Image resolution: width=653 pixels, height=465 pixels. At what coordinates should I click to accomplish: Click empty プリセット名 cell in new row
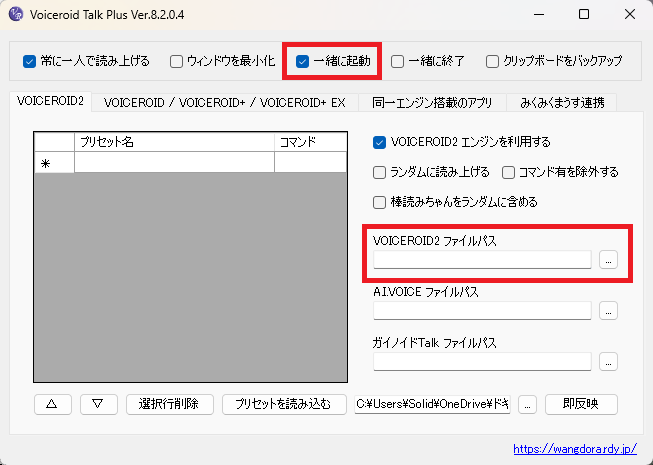(x=174, y=162)
